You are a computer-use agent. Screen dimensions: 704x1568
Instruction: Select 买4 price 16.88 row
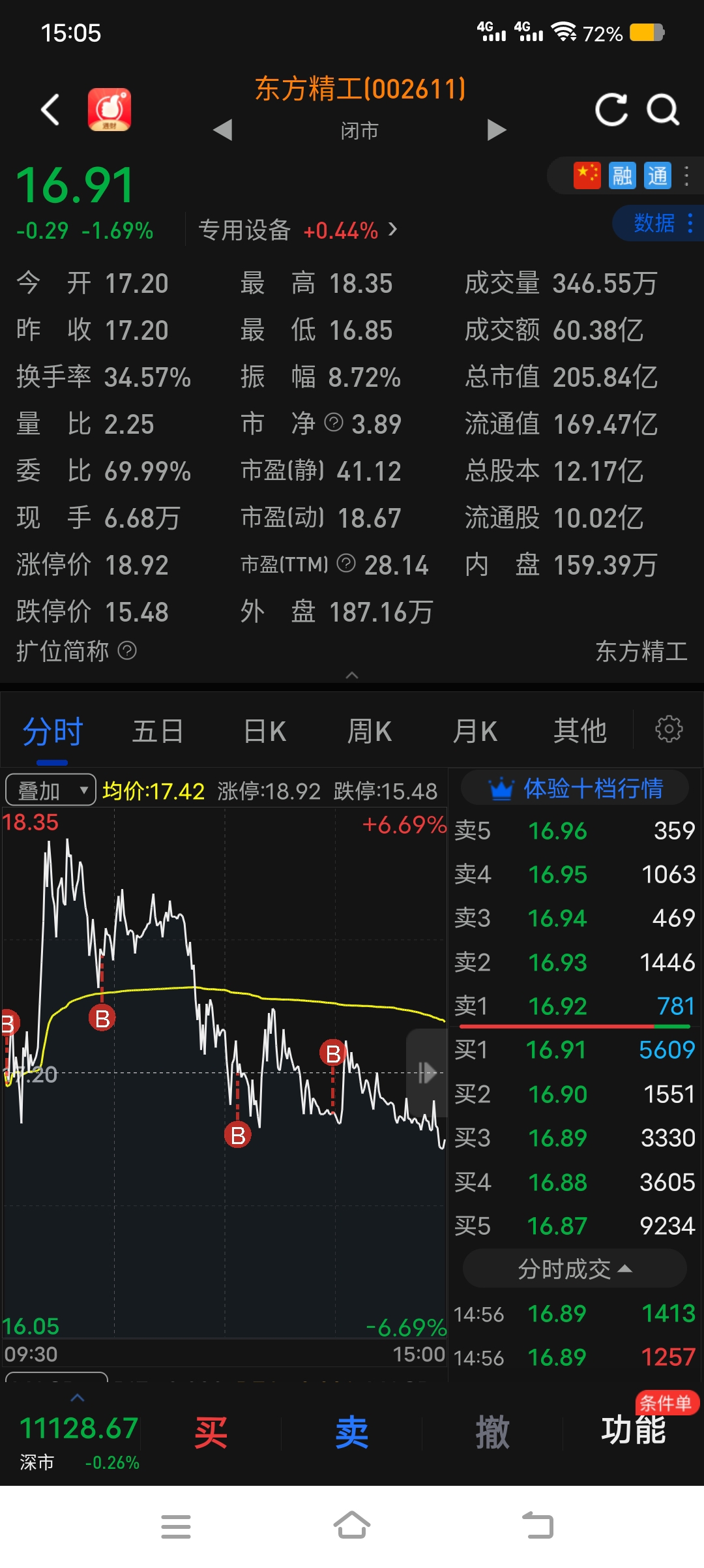[x=575, y=1183]
